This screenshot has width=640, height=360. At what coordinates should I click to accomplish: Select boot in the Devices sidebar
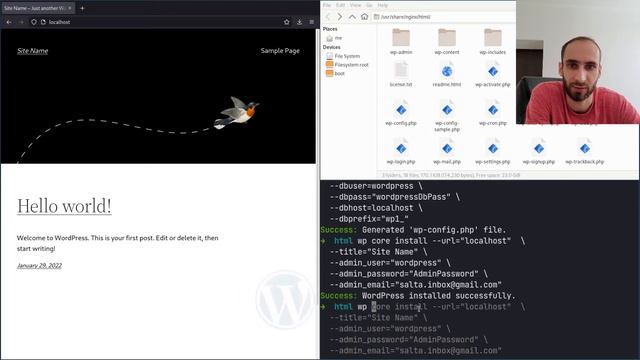coord(336,73)
